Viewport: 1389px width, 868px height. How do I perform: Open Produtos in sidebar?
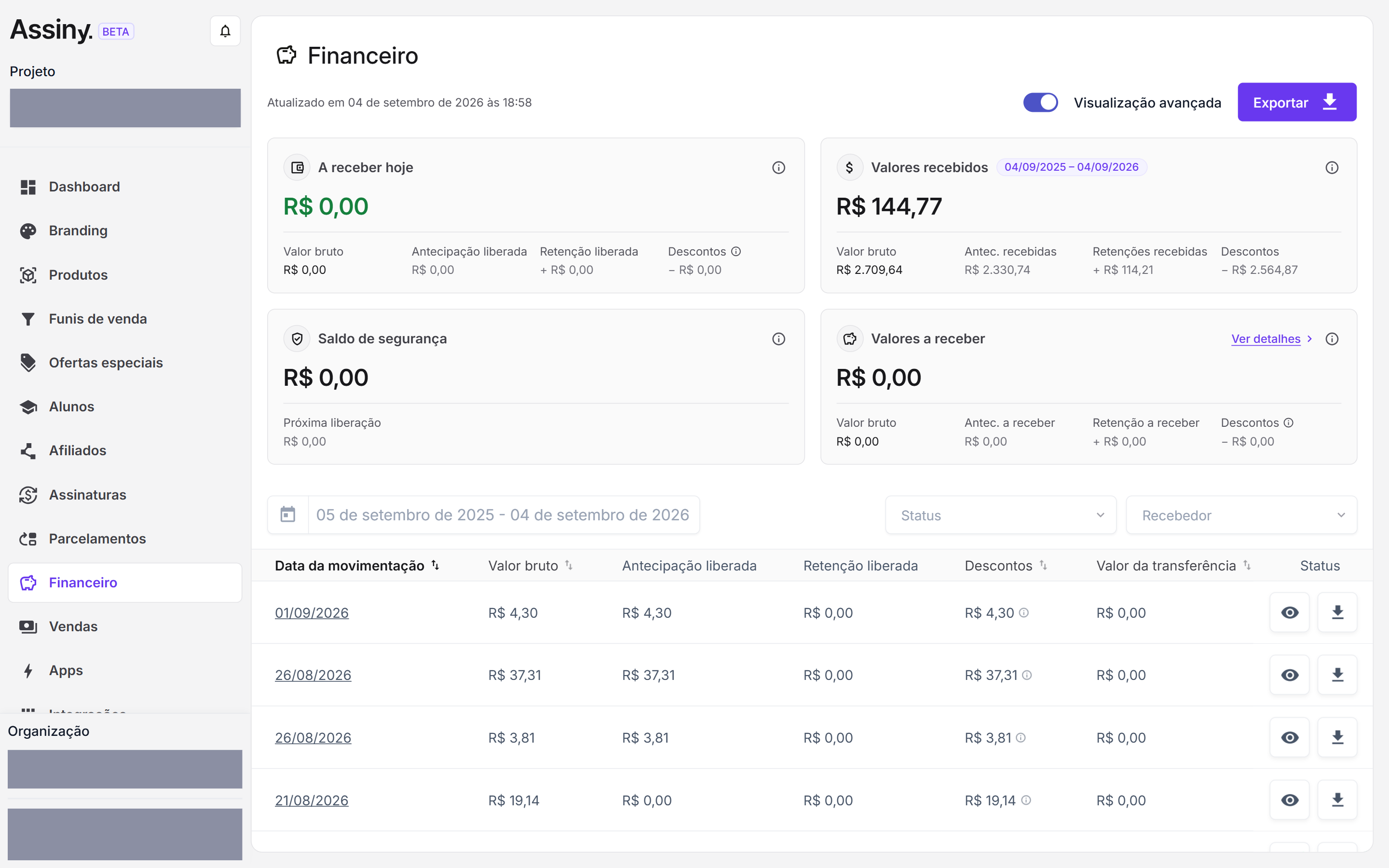tap(124, 275)
